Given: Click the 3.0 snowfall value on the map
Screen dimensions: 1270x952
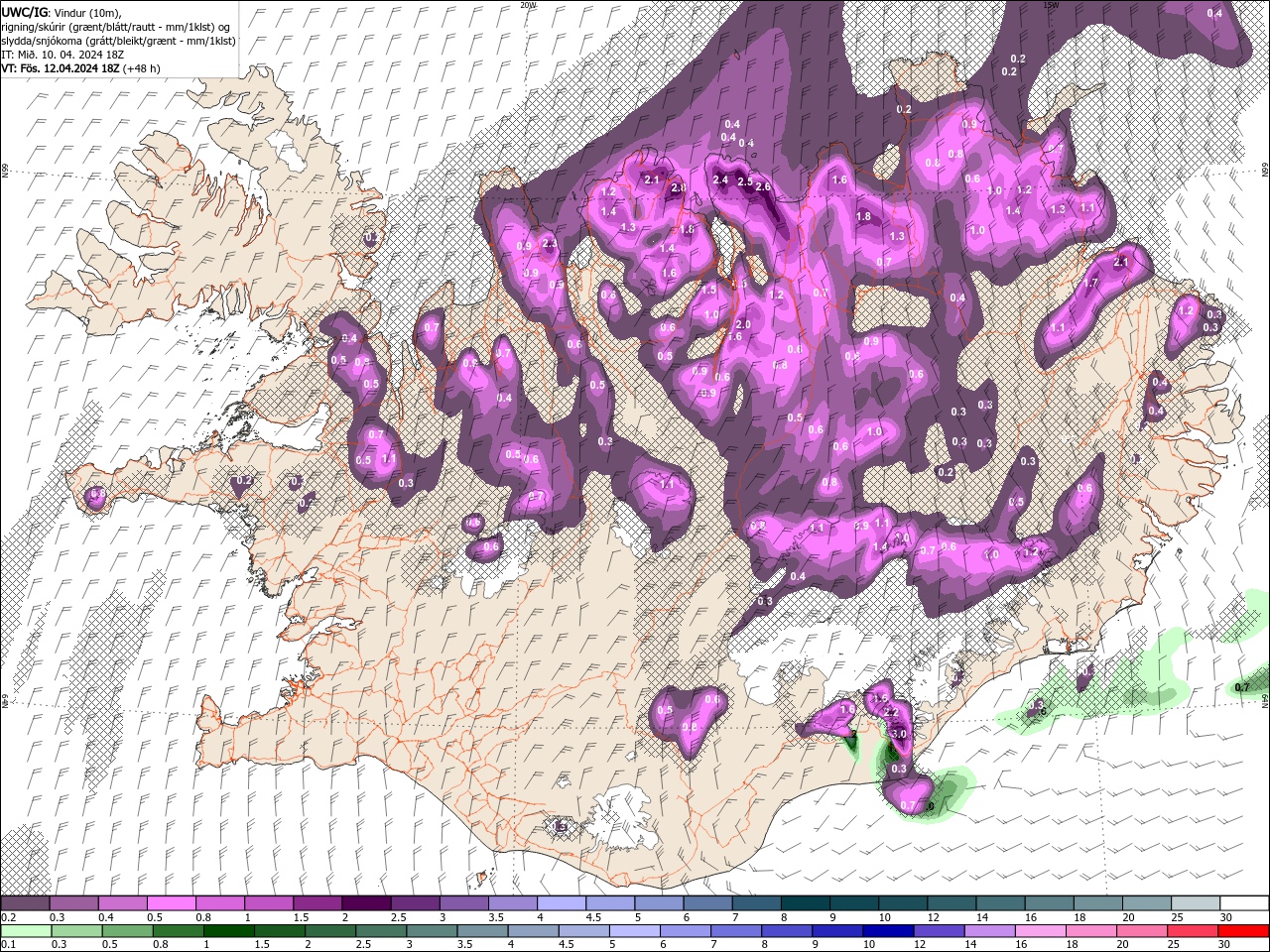Looking at the screenshot, I should pos(899,734).
